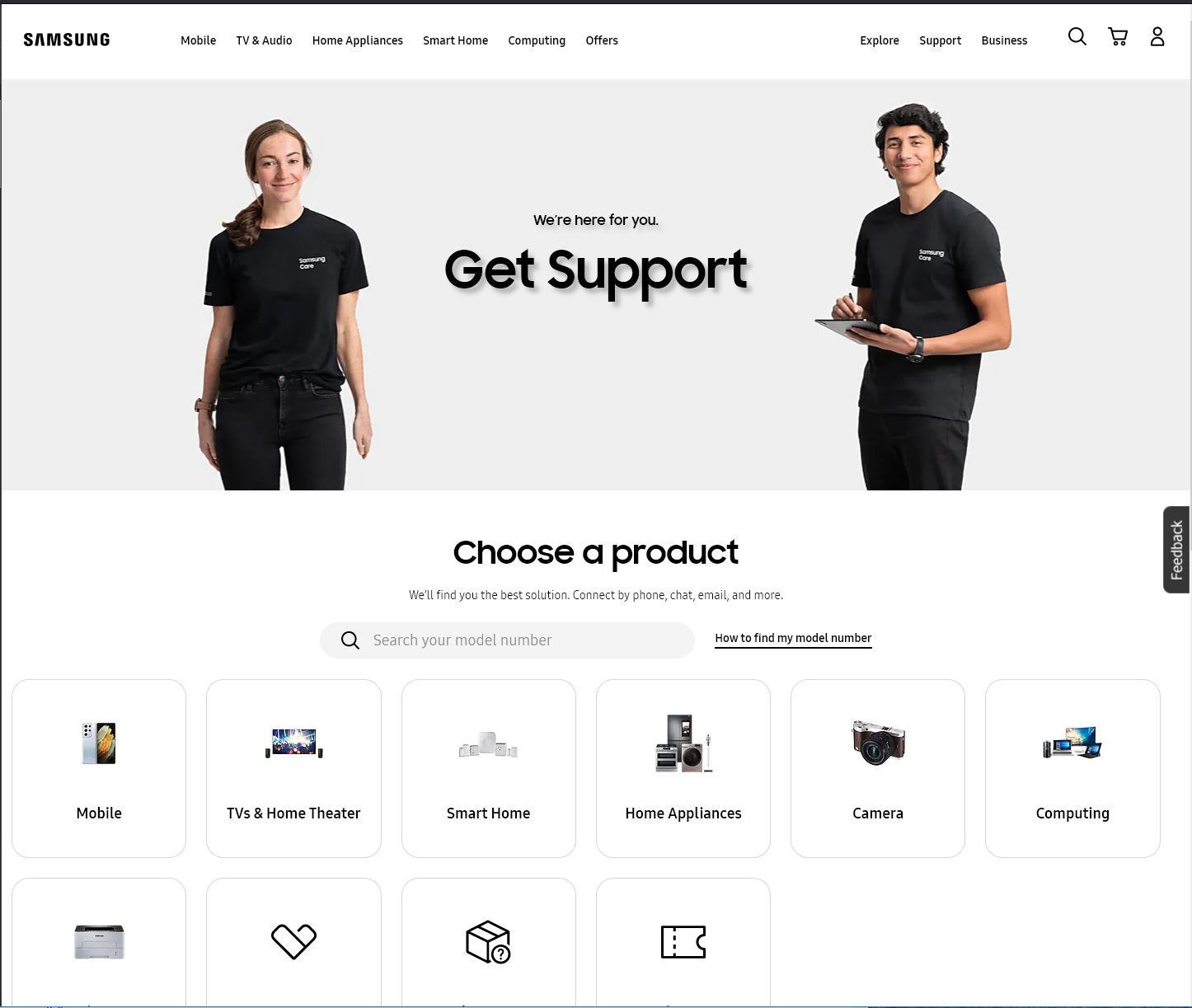Open the Offers navigation item
Viewport: 1192px width, 1008px height.
[x=602, y=40]
